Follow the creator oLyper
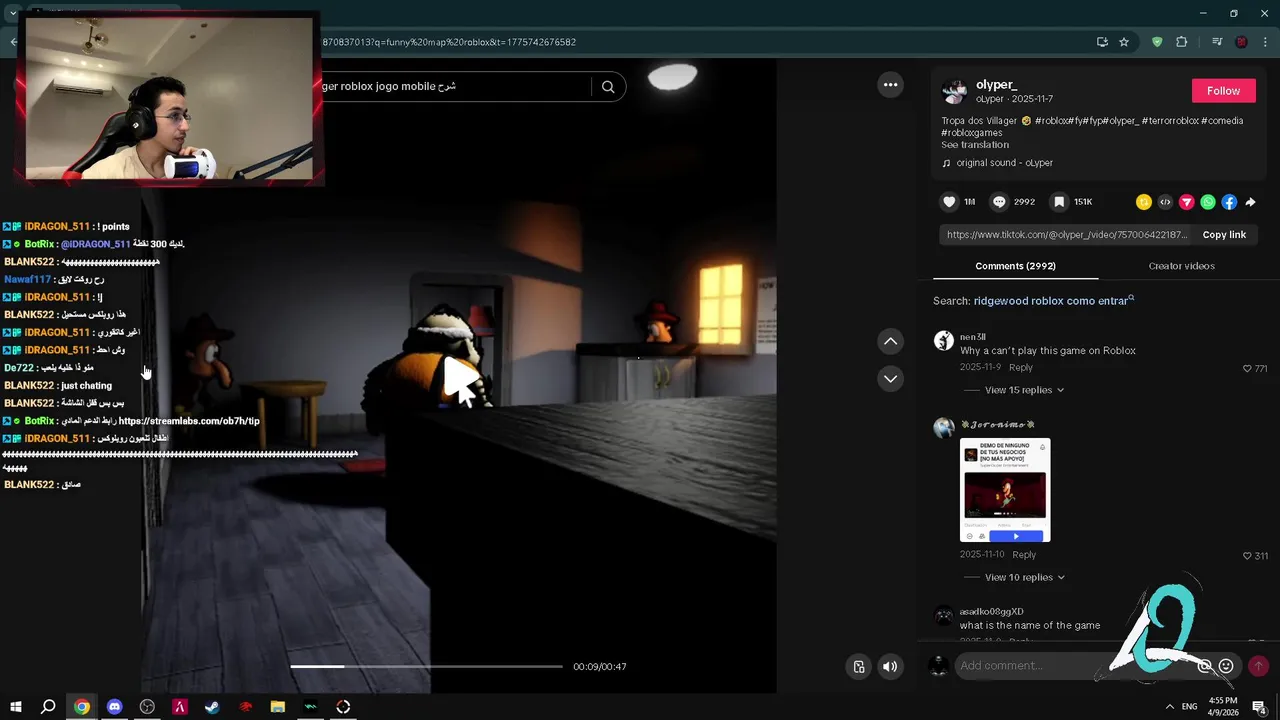 [x=1223, y=91]
